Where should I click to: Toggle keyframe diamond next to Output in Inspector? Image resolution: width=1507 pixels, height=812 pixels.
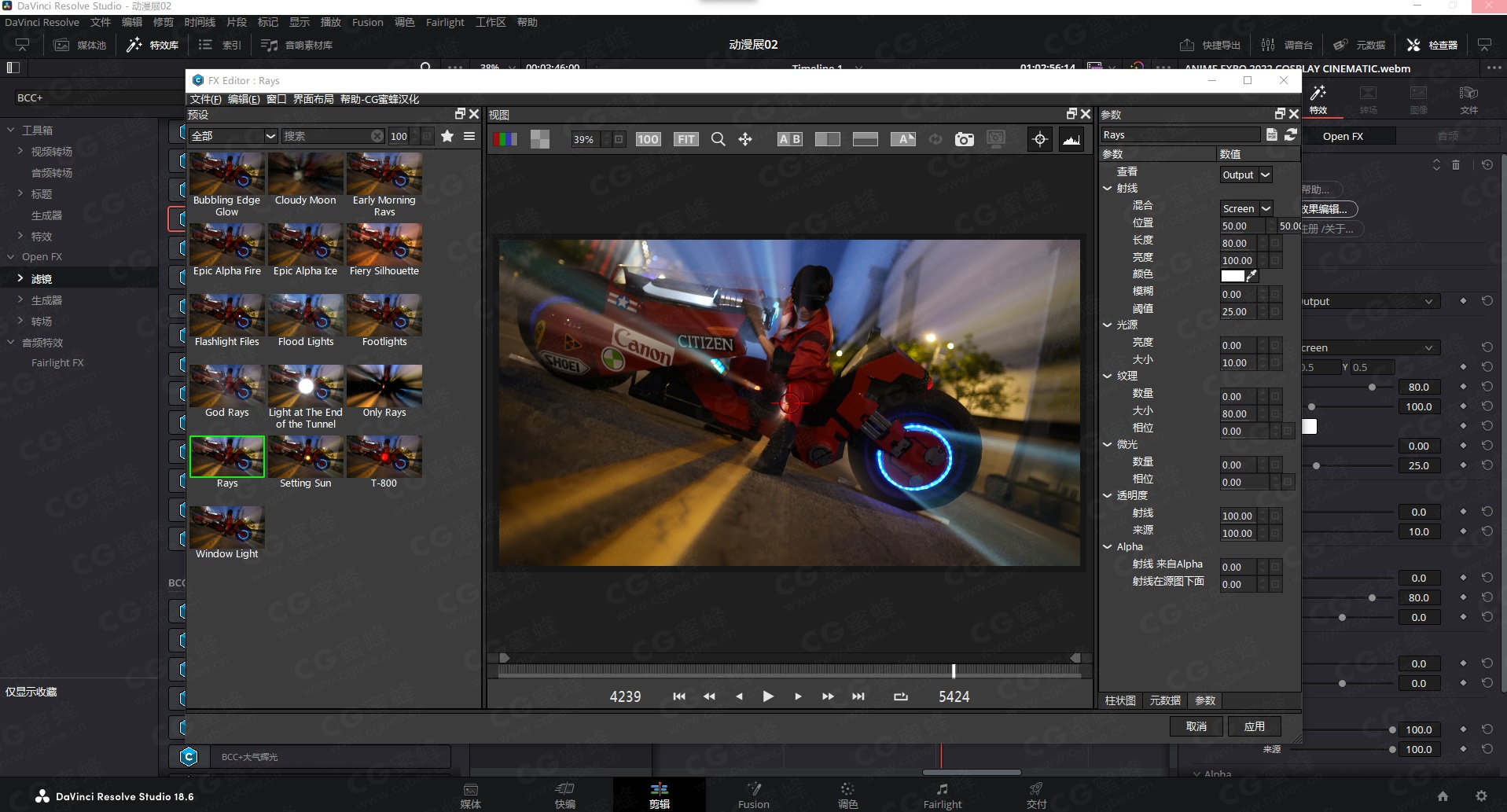(x=1463, y=301)
